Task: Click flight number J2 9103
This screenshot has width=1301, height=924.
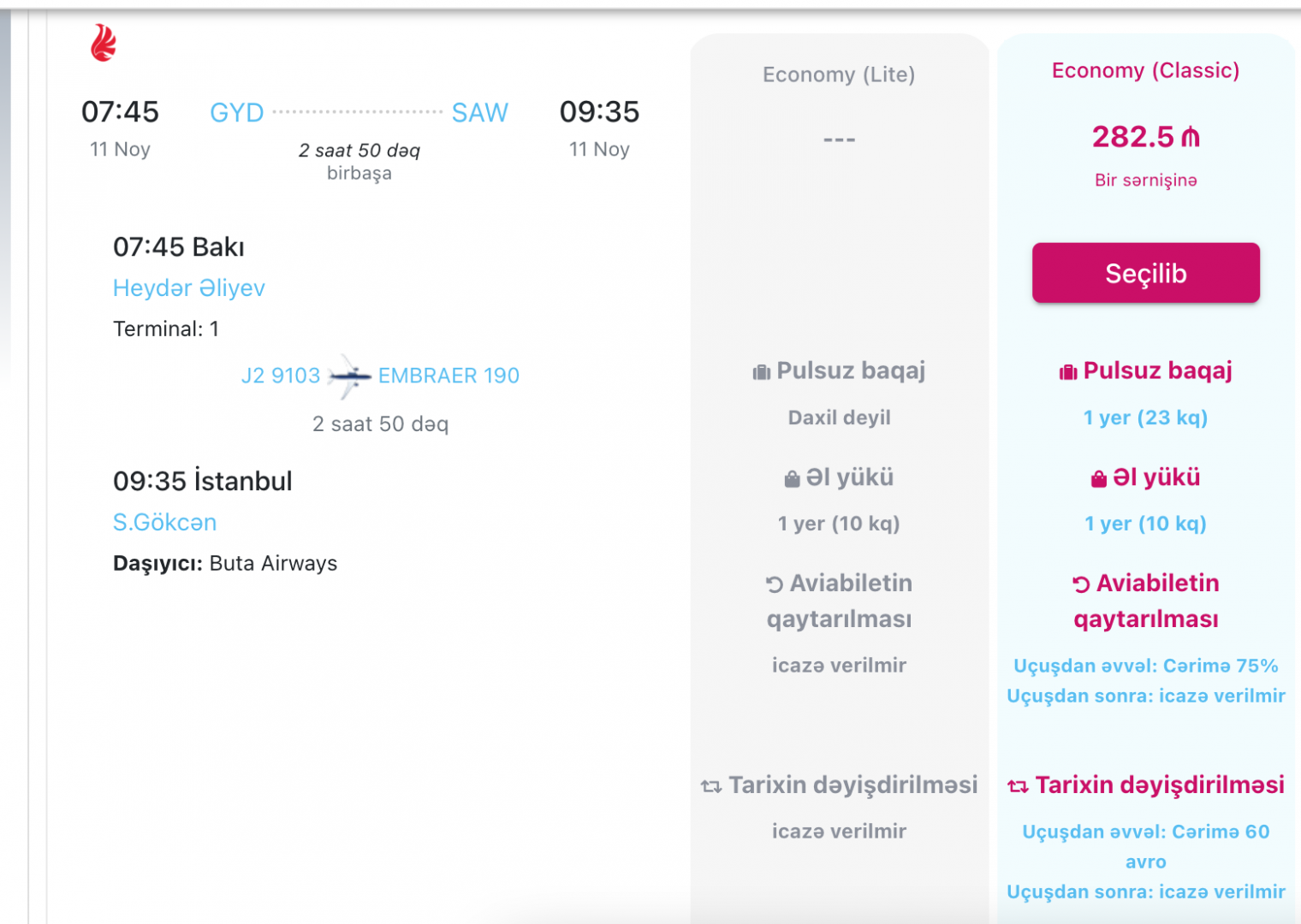Action: point(281,376)
